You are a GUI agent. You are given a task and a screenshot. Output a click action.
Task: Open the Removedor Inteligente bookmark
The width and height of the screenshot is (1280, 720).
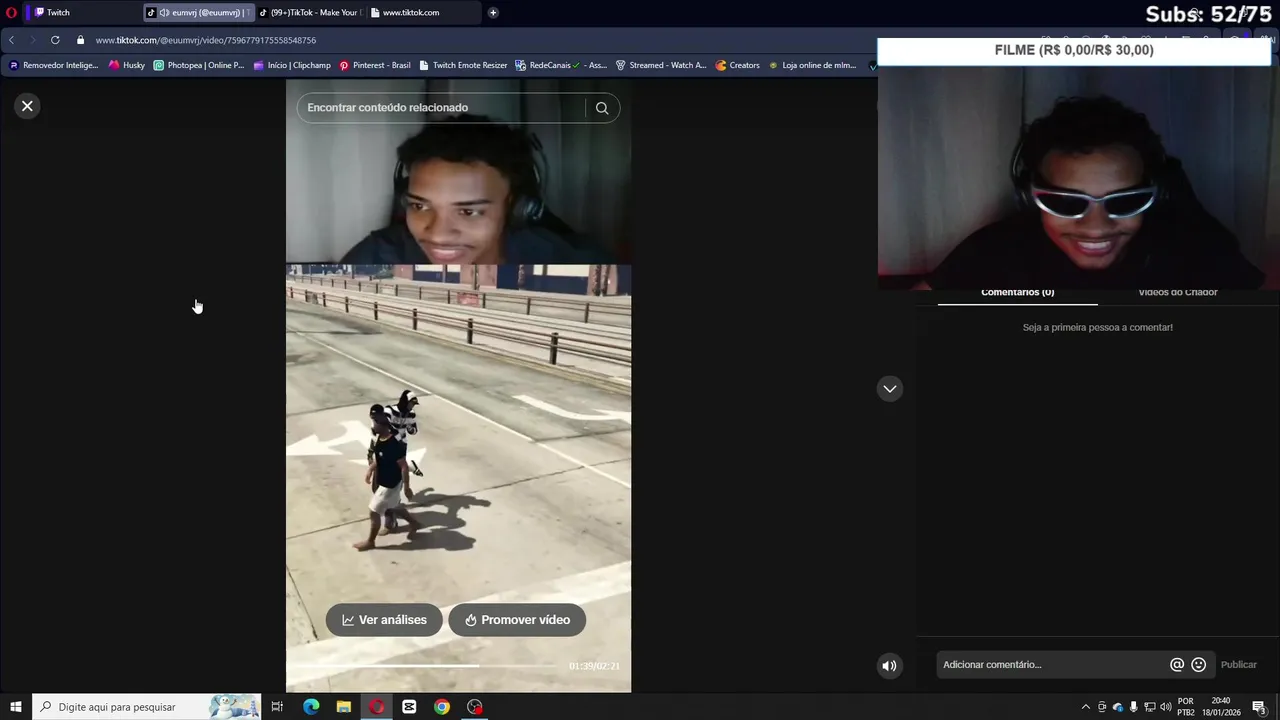[54, 65]
